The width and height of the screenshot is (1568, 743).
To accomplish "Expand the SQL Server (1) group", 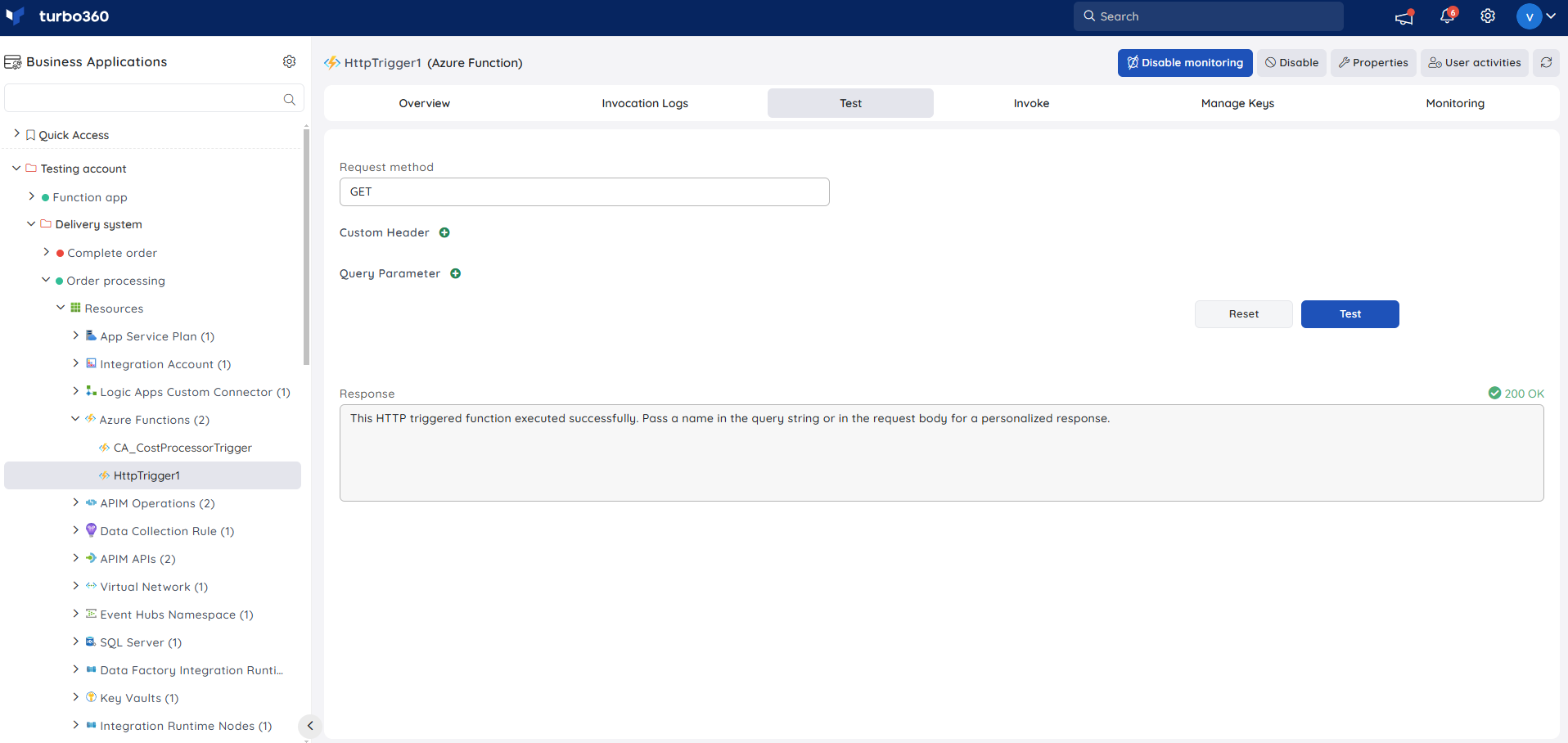I will click(75, 642).
